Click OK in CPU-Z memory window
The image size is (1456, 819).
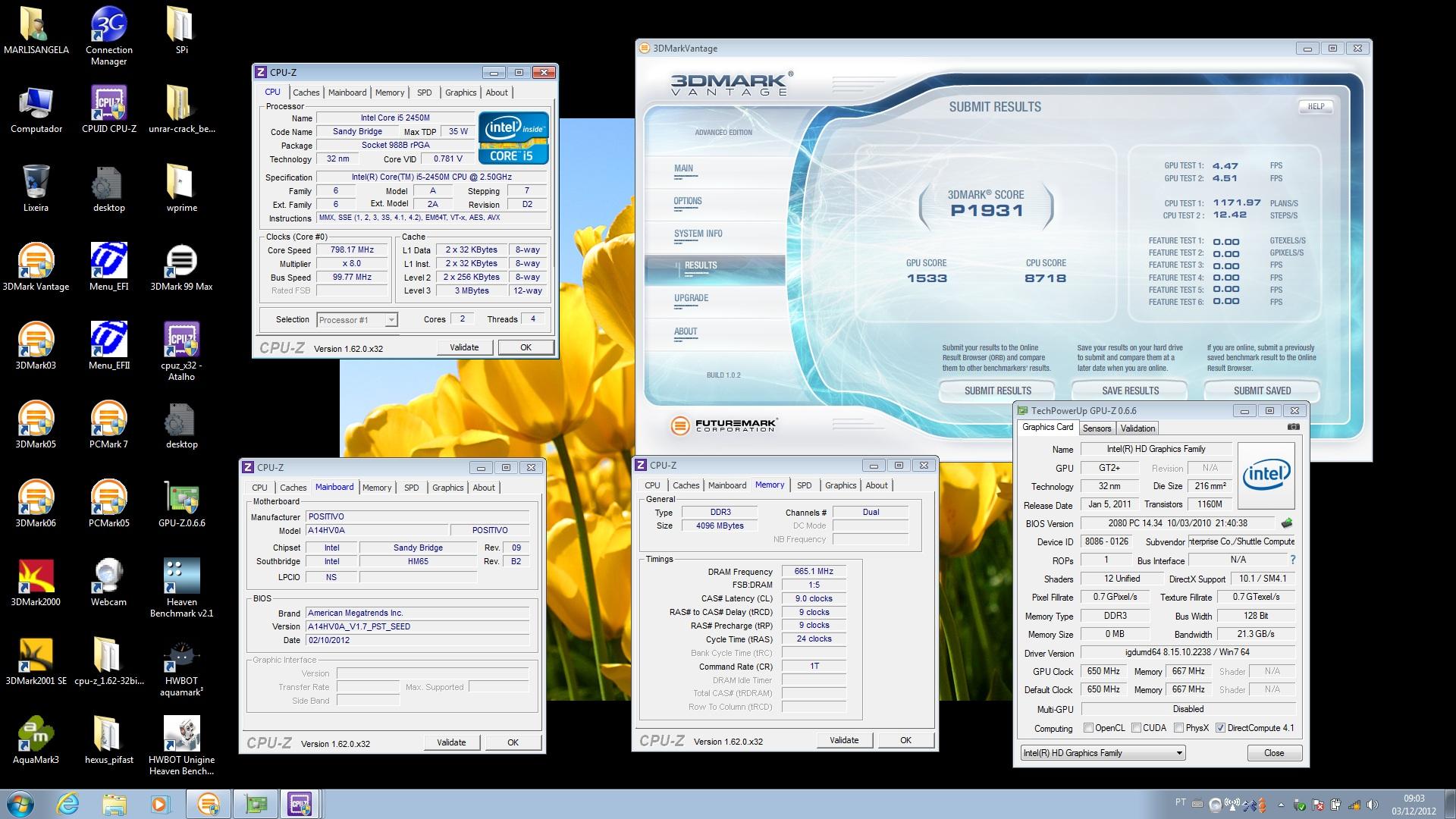pyautogui.click(x=905, y=740)
